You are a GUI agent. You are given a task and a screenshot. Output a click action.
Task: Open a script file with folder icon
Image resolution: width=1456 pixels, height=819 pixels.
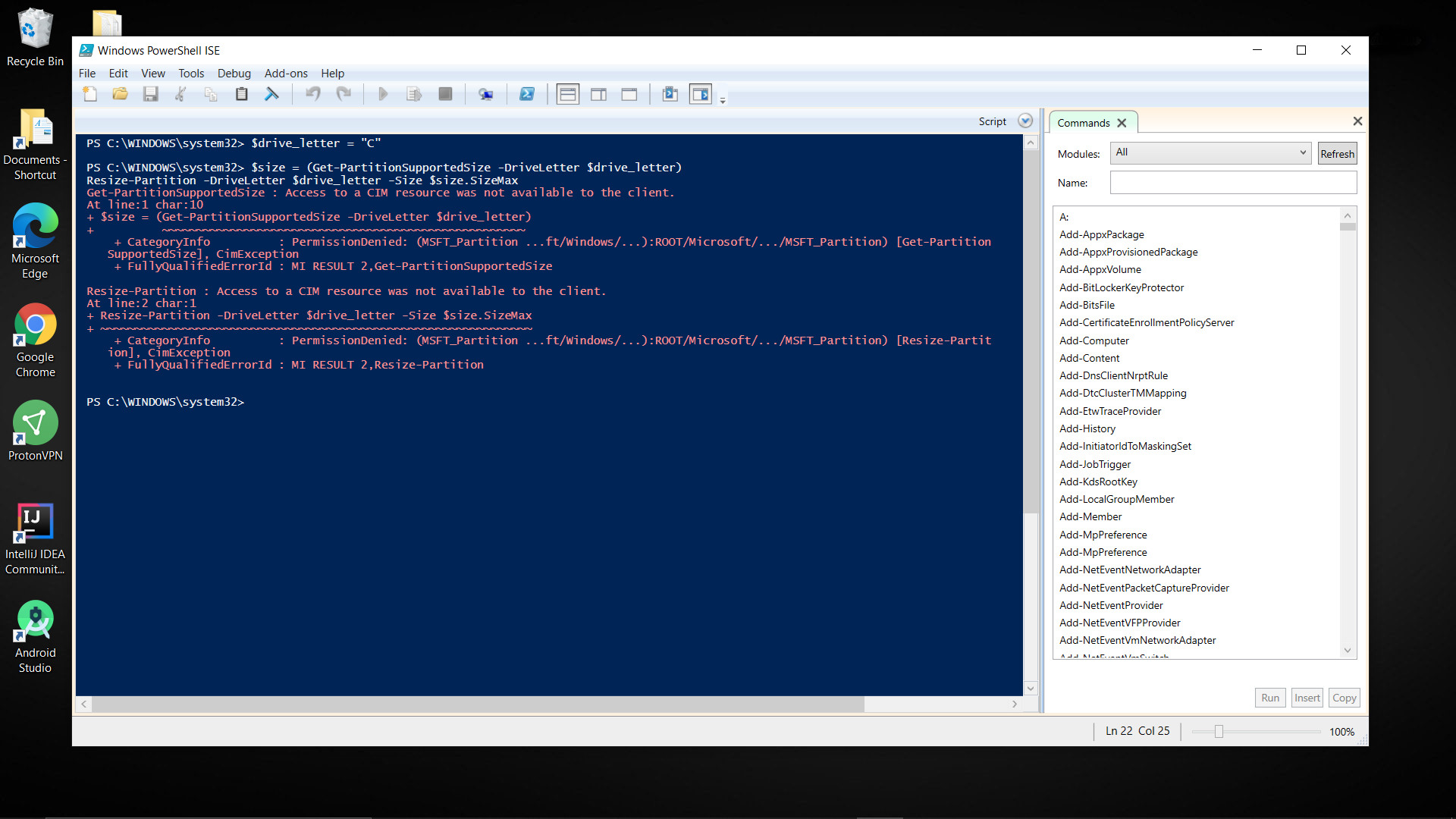coord(121,94)
